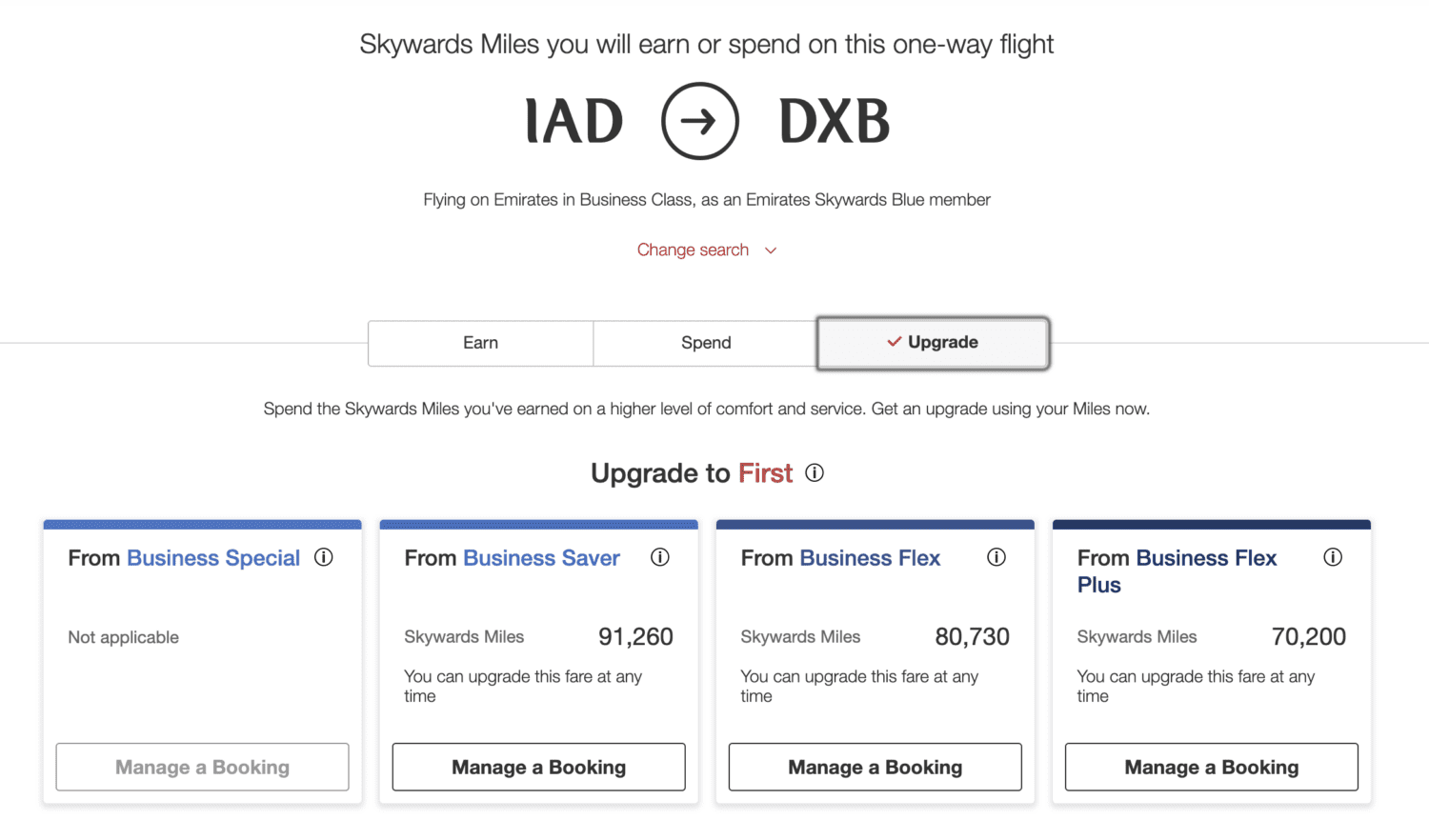View Business Flex fare info icon
The image size is (1429, 840).
click(x=996, y=557)
